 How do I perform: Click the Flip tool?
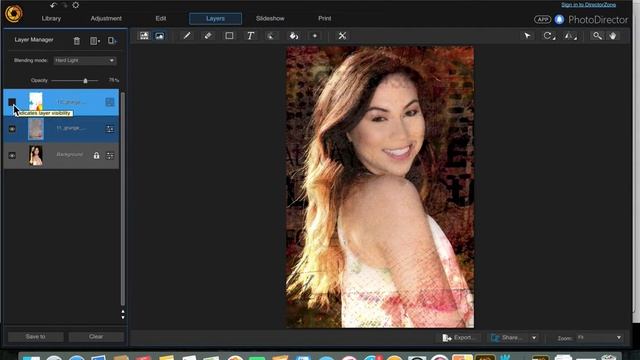pos(570,36)
